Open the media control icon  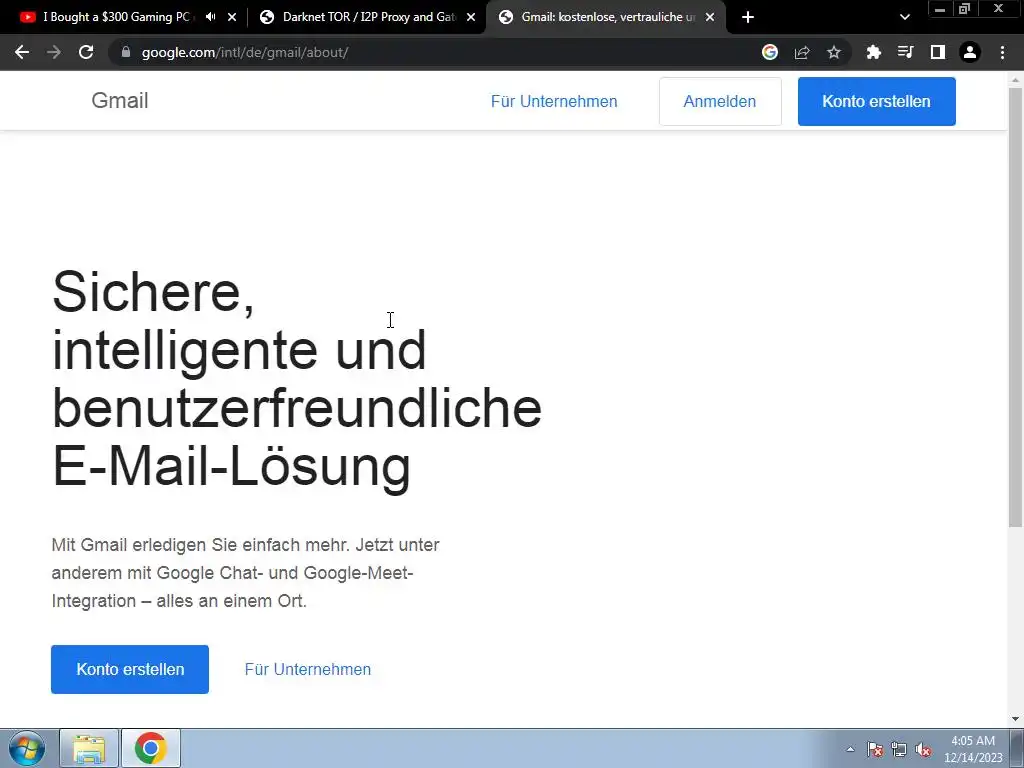[x=906, y=52]
